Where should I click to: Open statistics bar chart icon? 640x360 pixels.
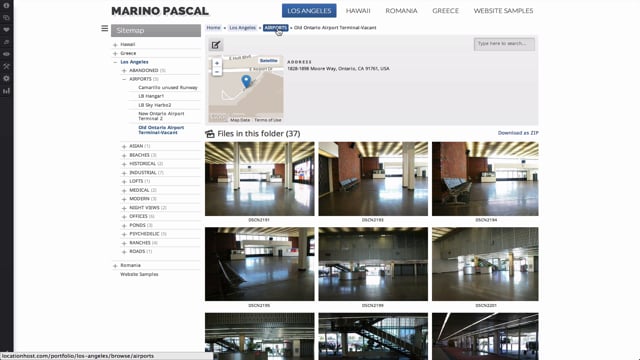(x=6, y=91)
